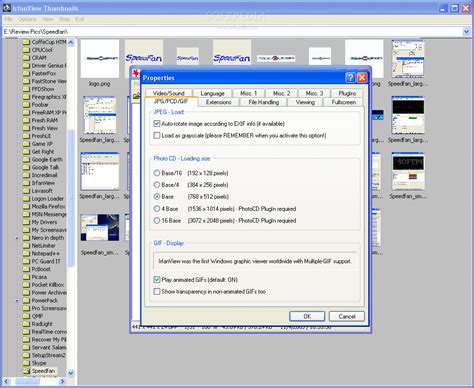474x388 pixels.
Task: Select the CPUCool folder icon
Action: [26, 50]
